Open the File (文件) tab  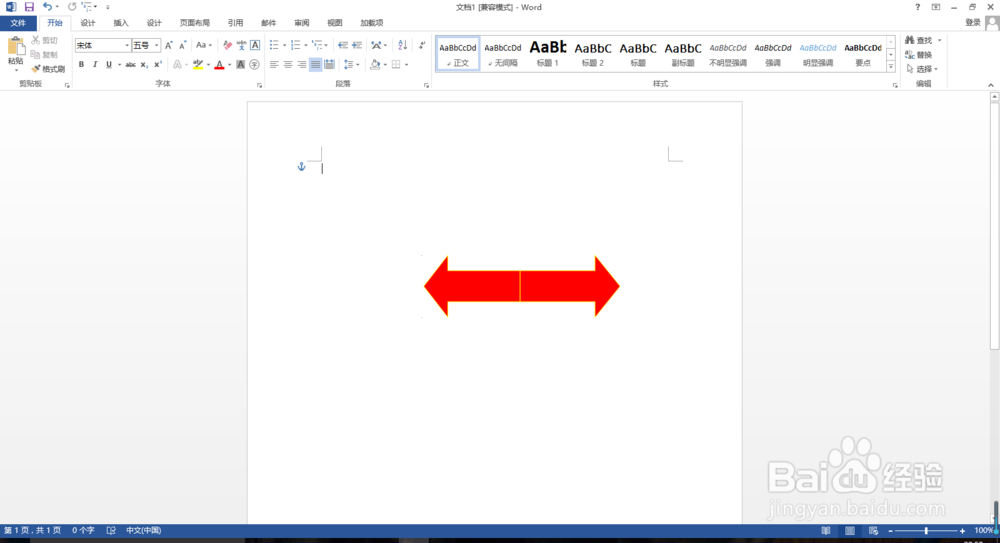click(x=18, y=23)
